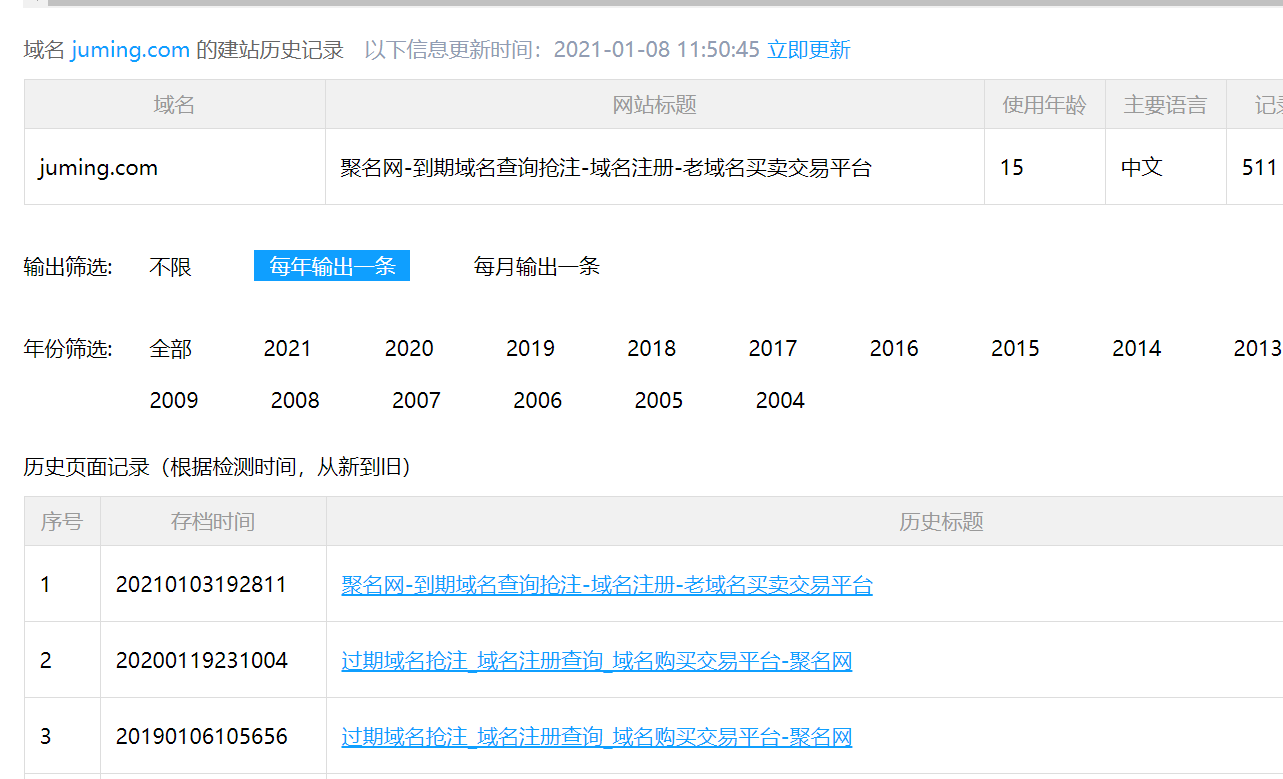Screen dimensions: 1283x779
Task: Click the record count 511 cell
Action: click(1255, 167)
